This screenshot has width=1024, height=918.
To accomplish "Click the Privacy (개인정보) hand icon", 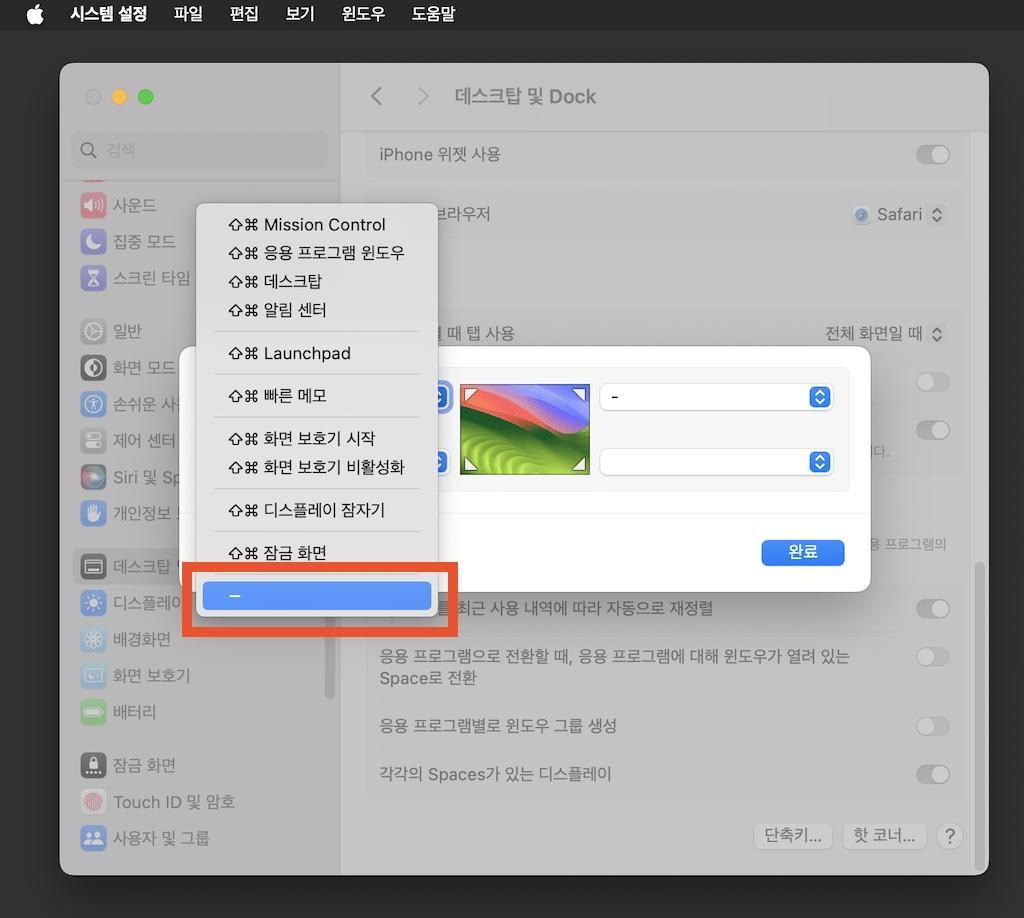I will pos(93,514).
